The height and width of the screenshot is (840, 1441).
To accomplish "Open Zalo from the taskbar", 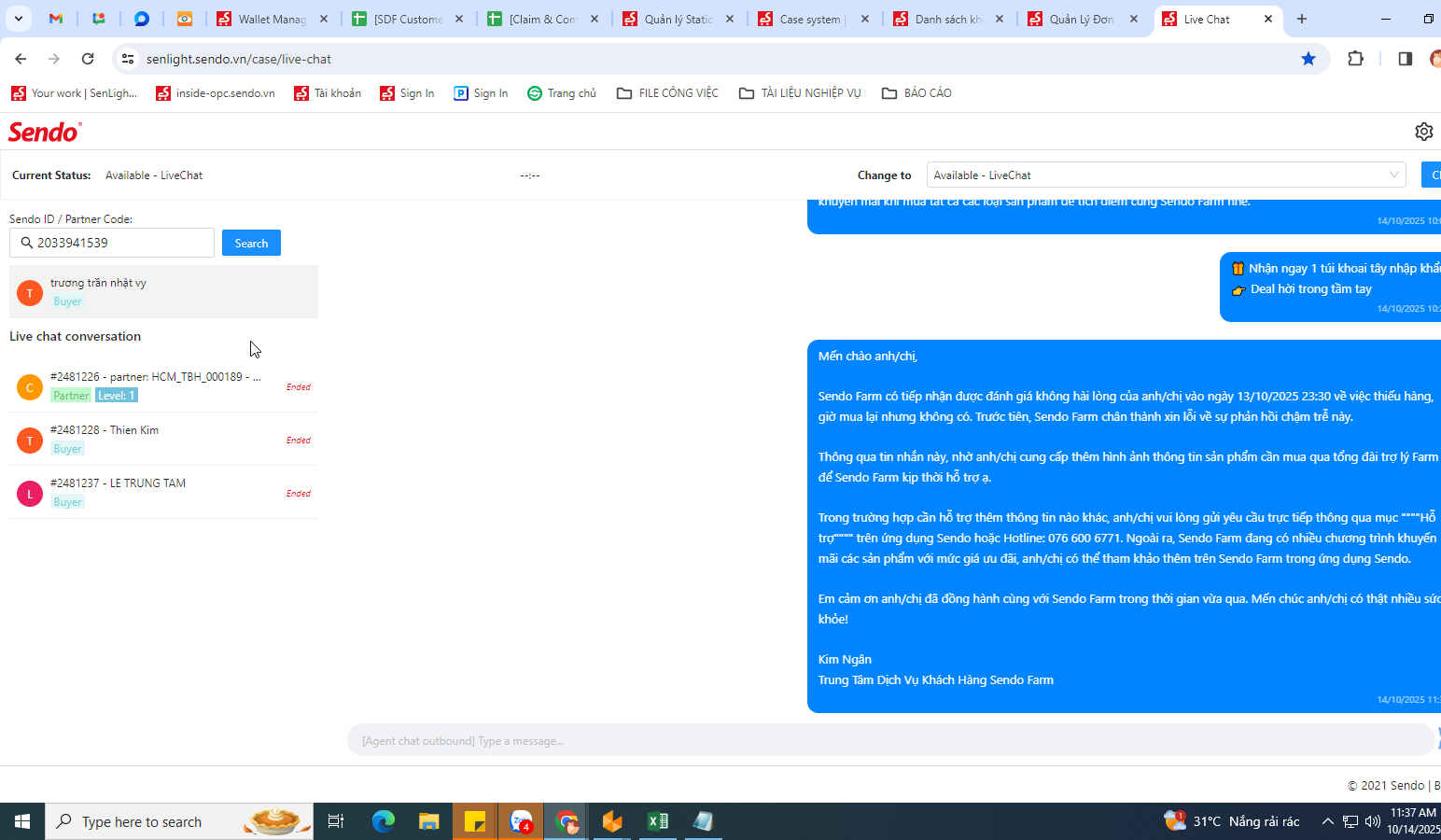I will pos(521,821).
